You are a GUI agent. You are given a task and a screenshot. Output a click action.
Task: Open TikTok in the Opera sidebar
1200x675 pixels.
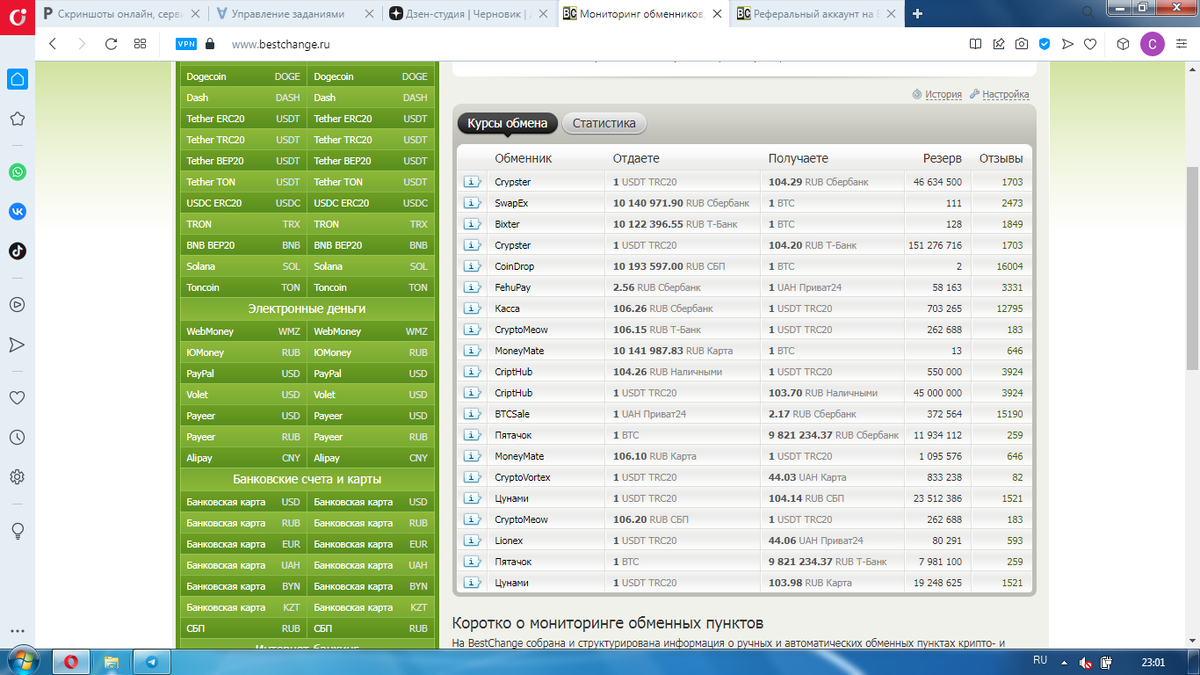coord(17,251)
